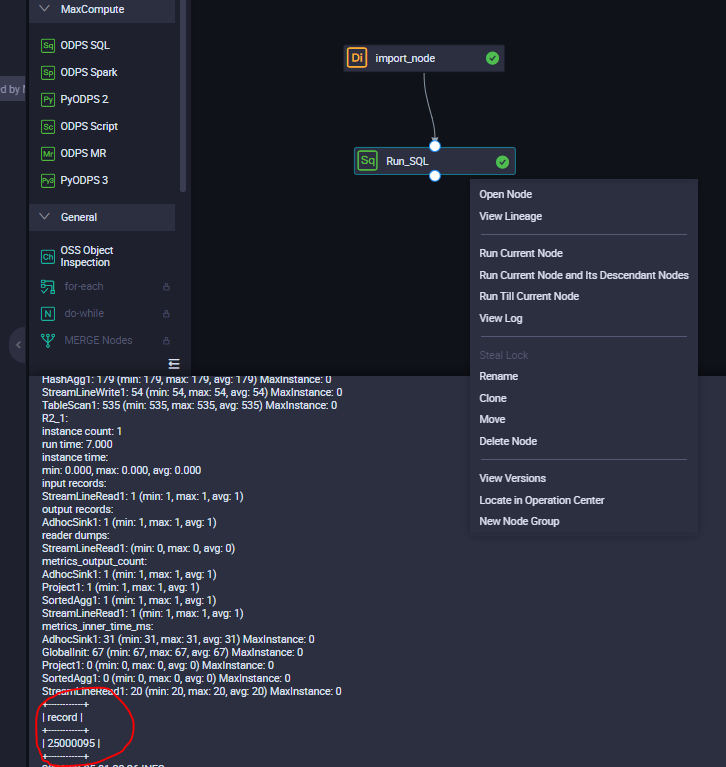Screen dimensions: 726x767
Task: Select the PyODPS 3 node icon
Action: [48, 180]
